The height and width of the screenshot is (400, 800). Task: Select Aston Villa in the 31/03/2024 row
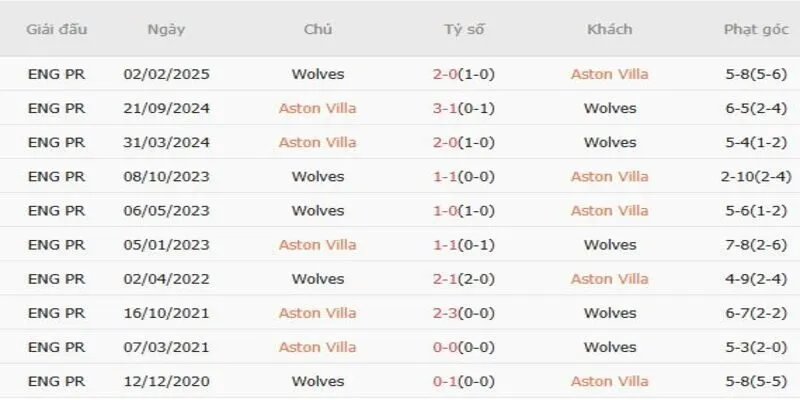pos(318,142)
